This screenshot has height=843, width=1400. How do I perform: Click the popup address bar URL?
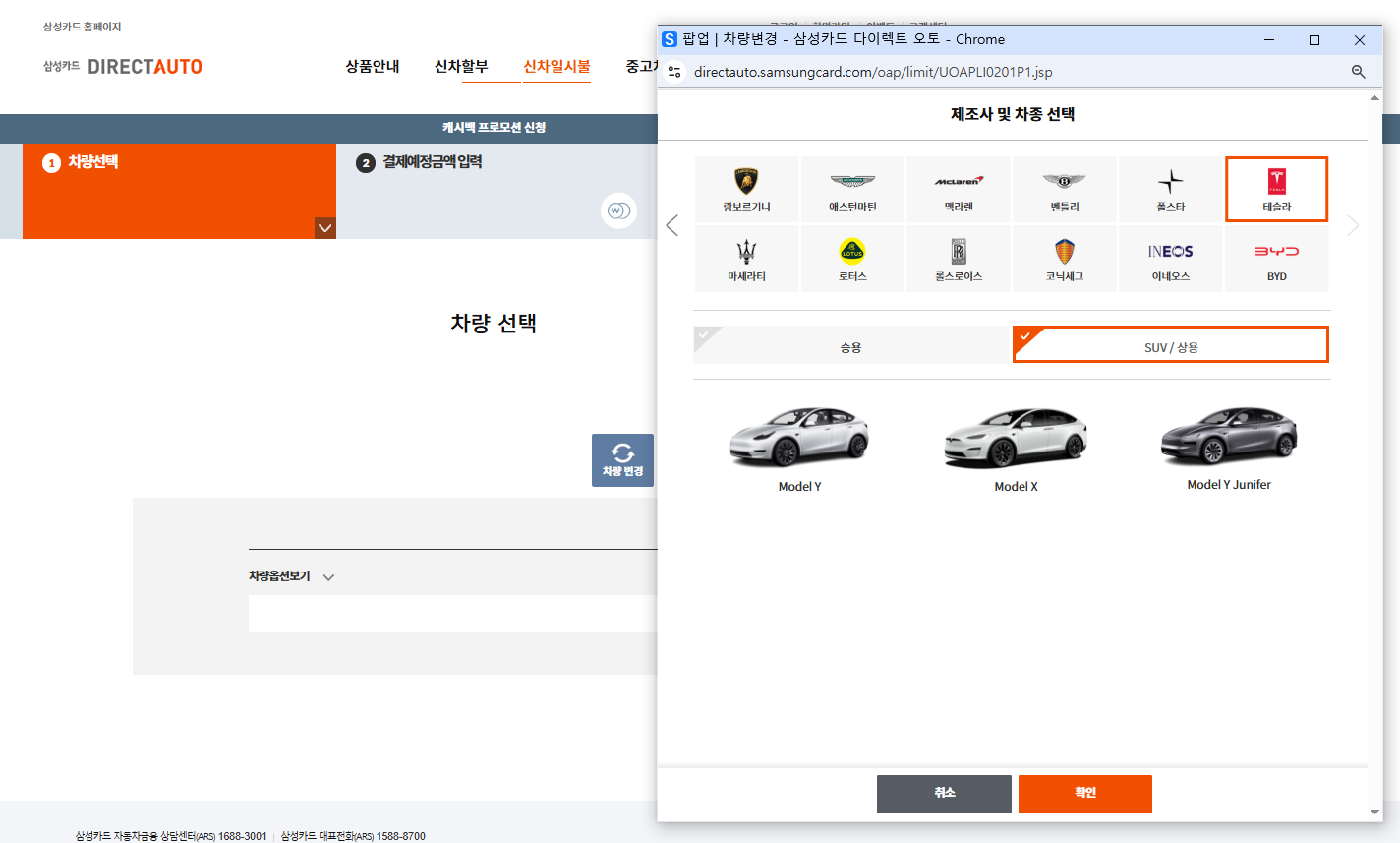[x=873, y=72]
